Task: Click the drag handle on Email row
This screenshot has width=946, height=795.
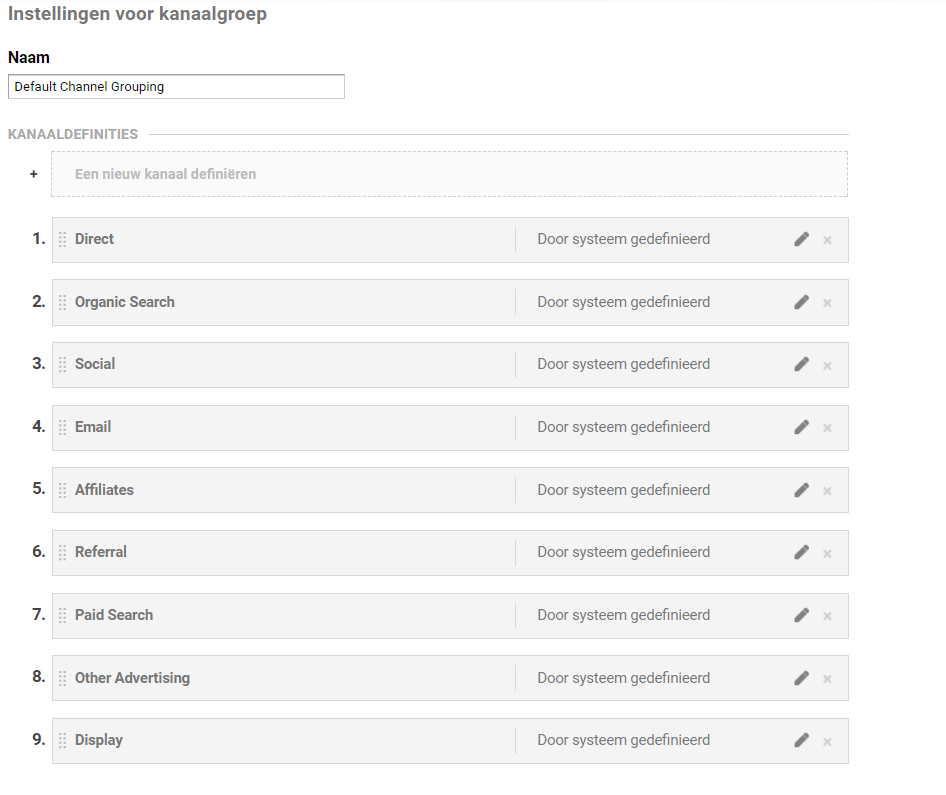Action: 62,427
